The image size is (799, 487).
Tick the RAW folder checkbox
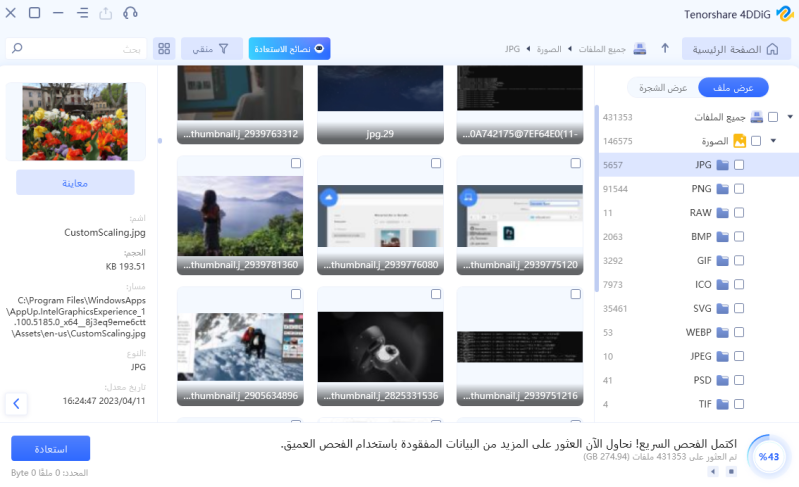[739, 213]
